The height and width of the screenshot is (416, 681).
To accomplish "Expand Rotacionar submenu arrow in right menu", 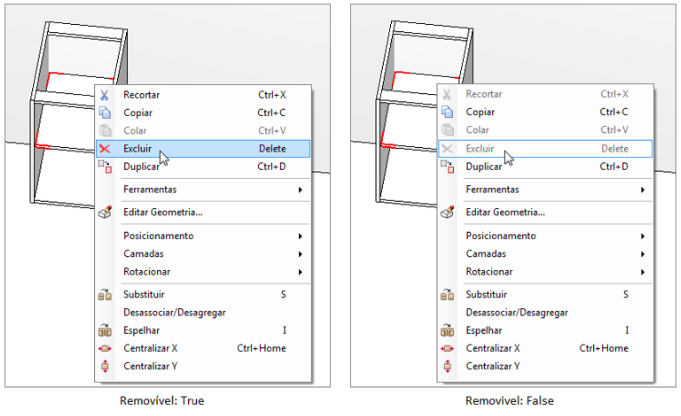I will (642, 272).
